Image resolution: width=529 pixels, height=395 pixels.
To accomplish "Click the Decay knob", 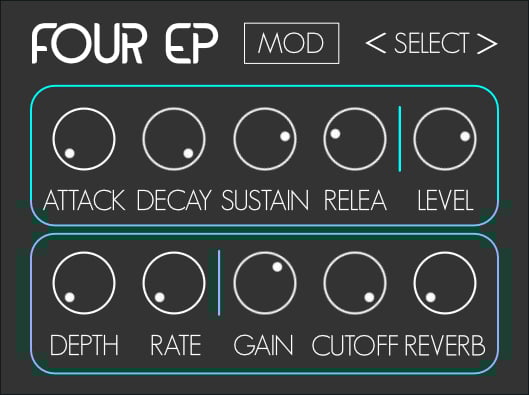I will pos(174,139).
